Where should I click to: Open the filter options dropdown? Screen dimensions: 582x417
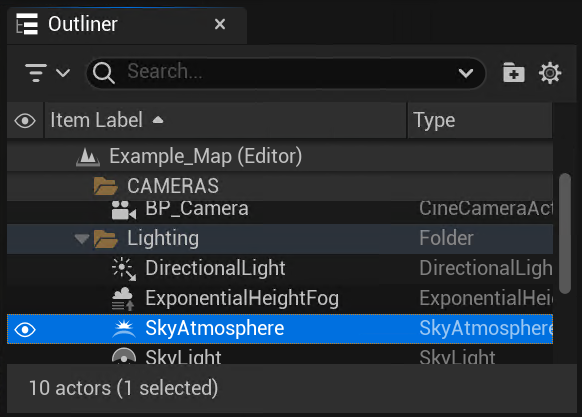[47, 72]
